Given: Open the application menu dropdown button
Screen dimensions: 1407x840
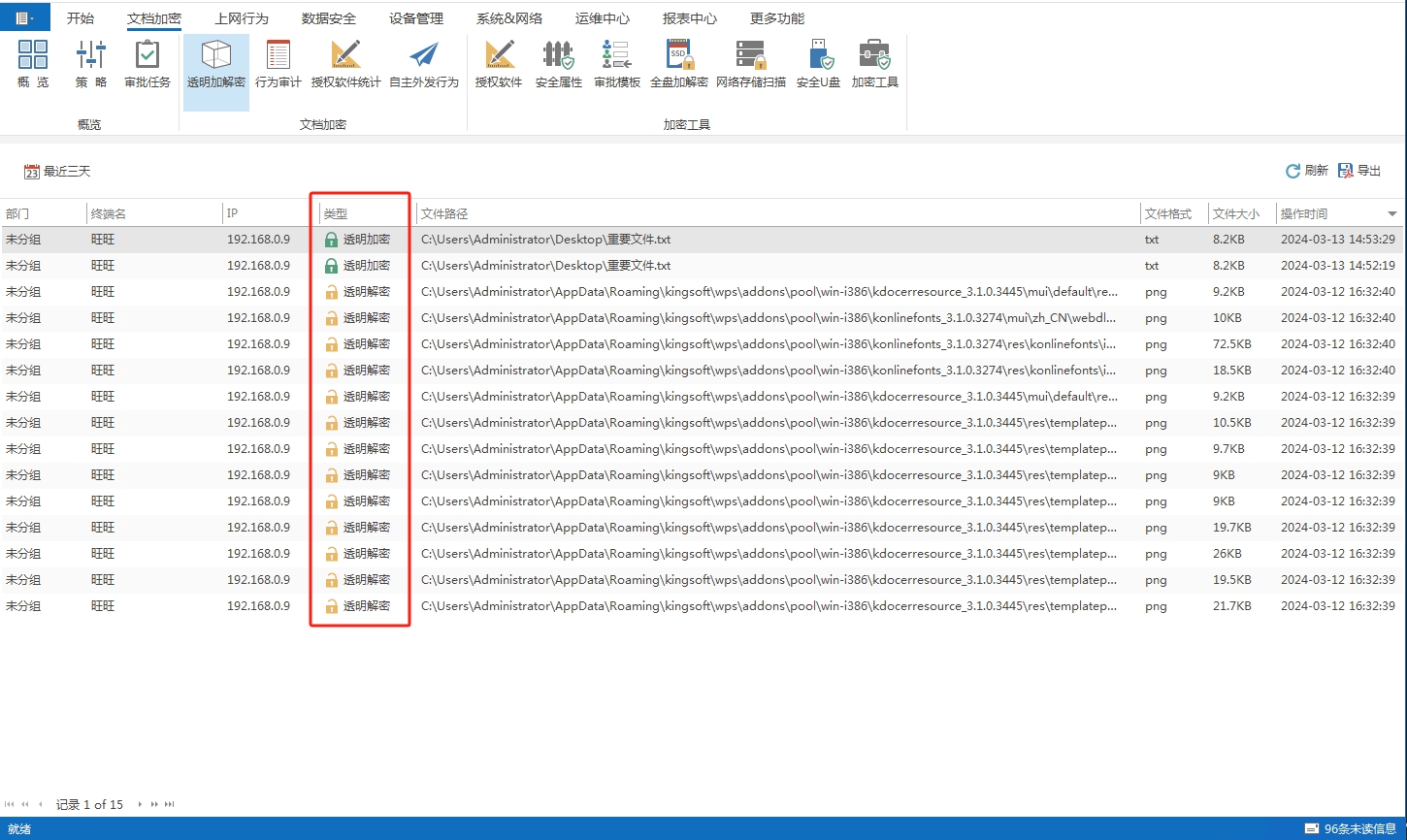Looking at the screenshot, I should [25, 17].
